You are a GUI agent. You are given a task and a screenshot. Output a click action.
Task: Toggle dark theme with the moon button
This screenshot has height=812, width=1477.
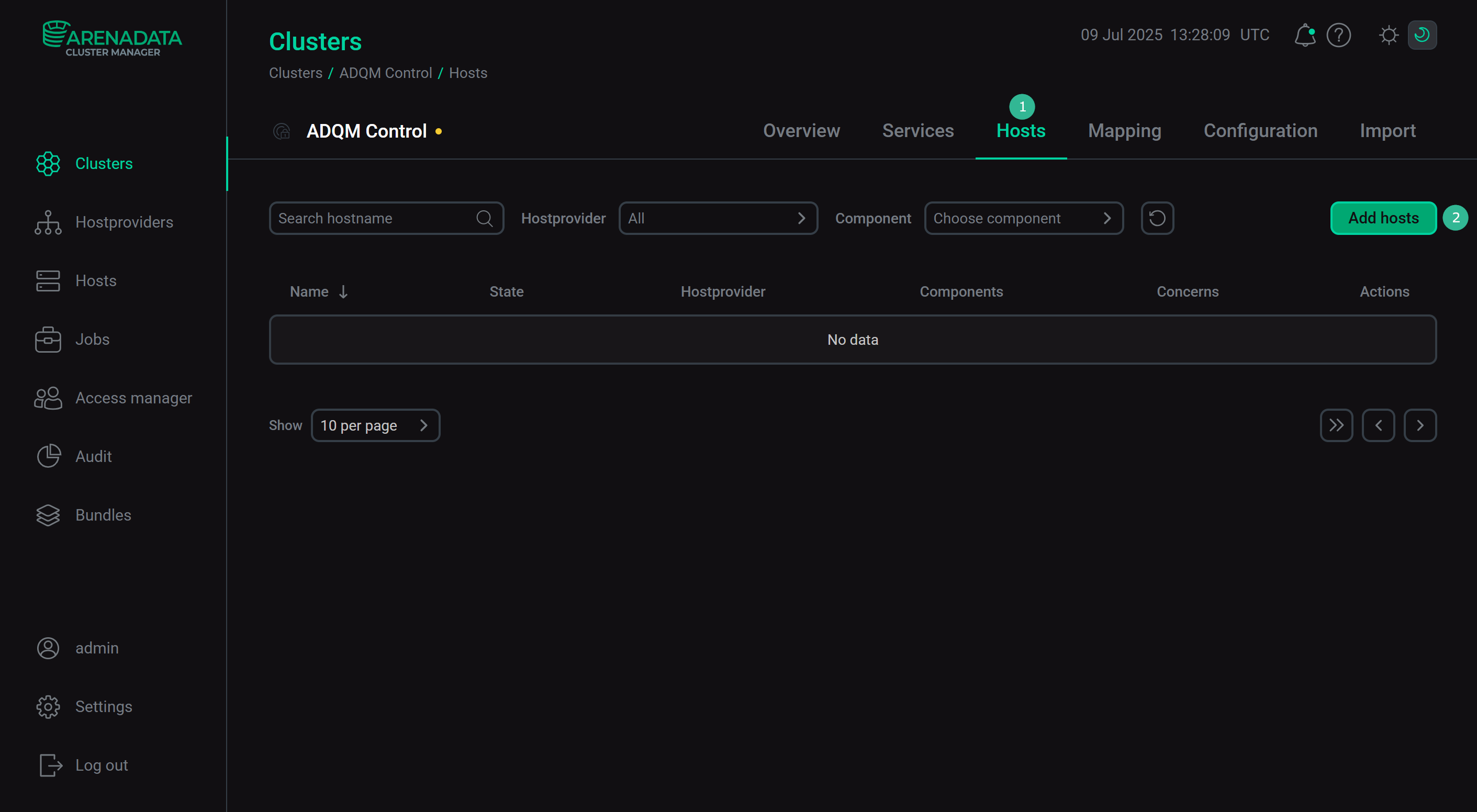click(1423, 35)
